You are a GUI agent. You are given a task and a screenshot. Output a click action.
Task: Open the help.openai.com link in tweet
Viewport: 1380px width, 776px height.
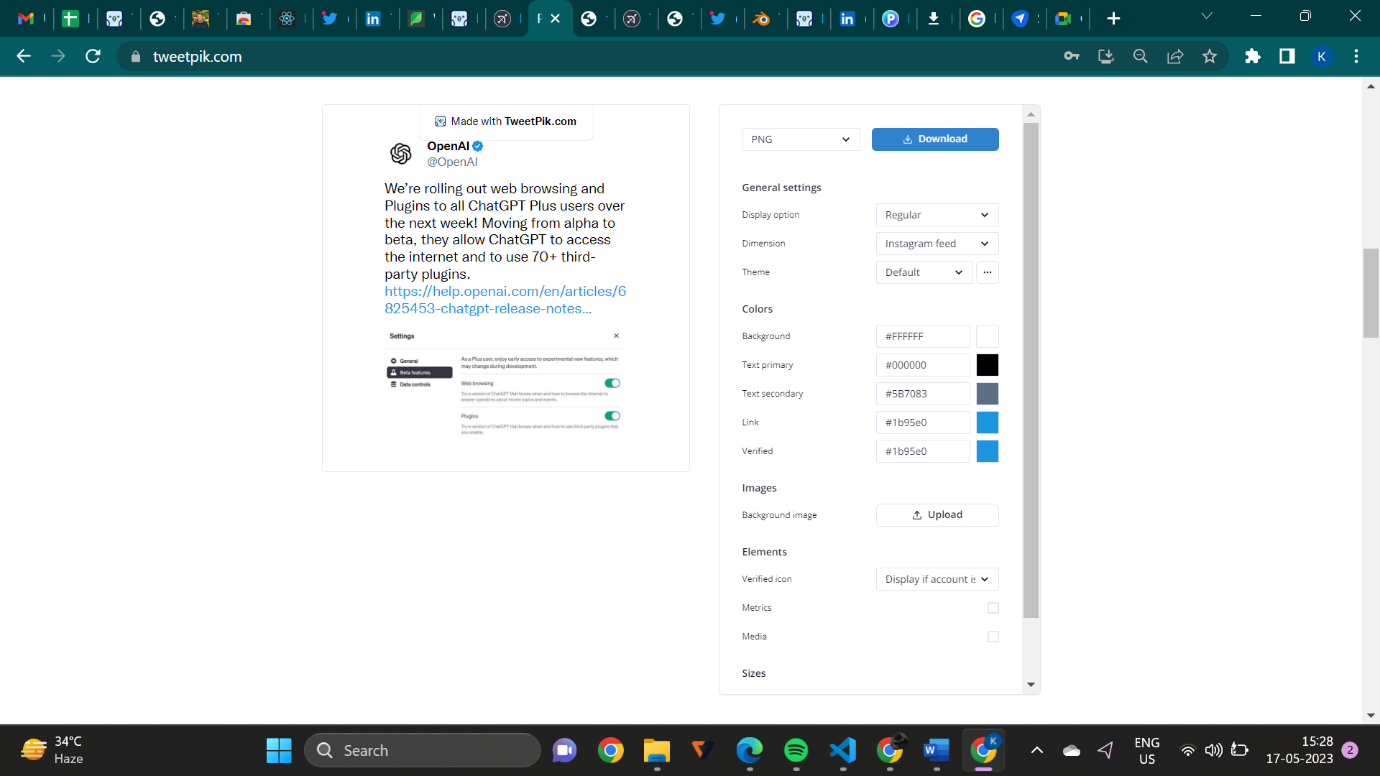click(x=505, y=300)
